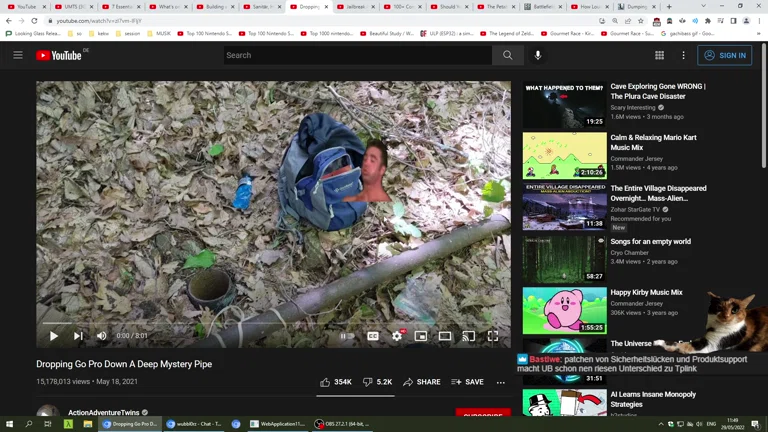Switch to the Jailbreak browser tab
Image resolution: width=768 pixels, height=432 pixels.
[356, 7]
